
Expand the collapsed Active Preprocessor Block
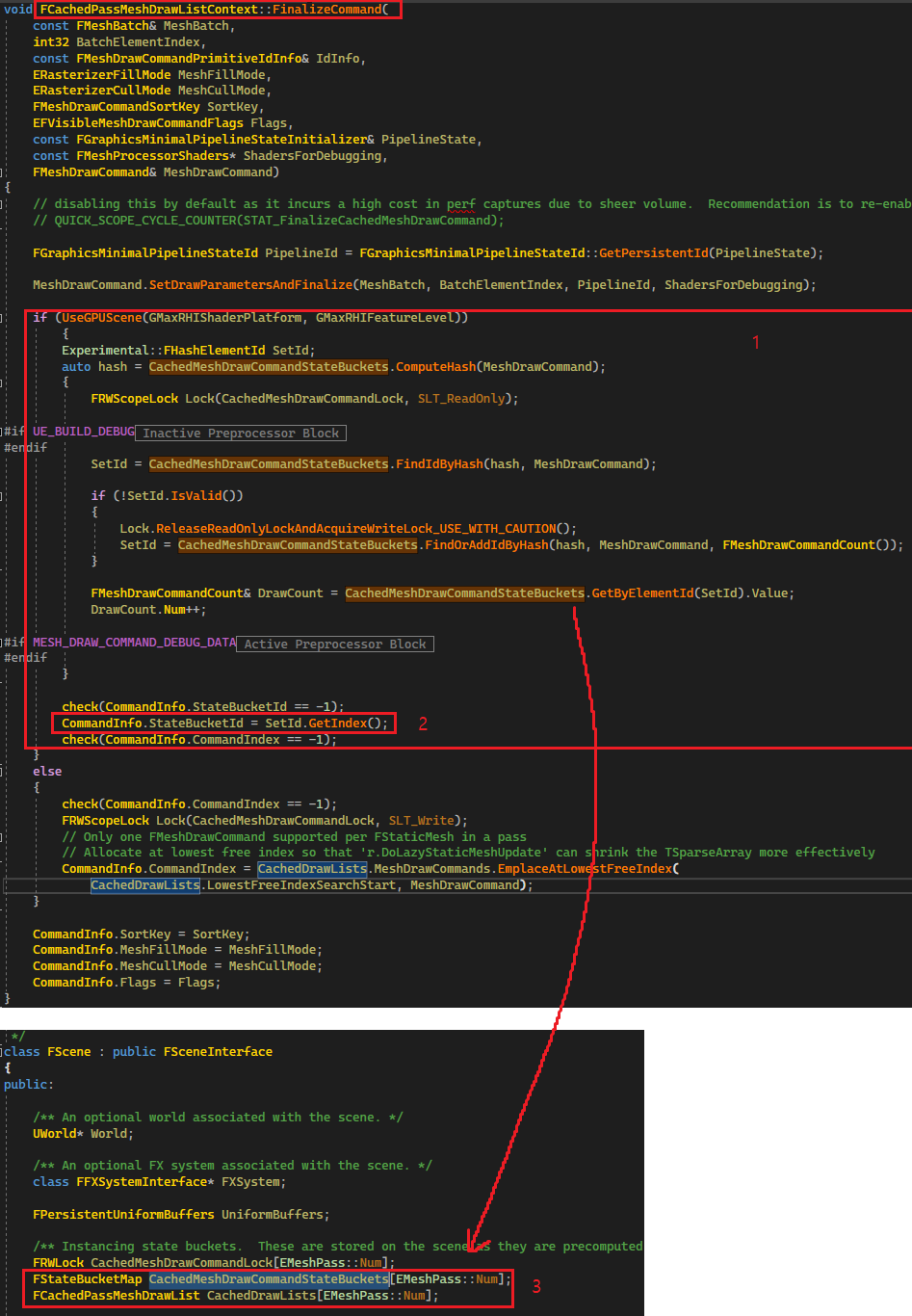point(334,644)
